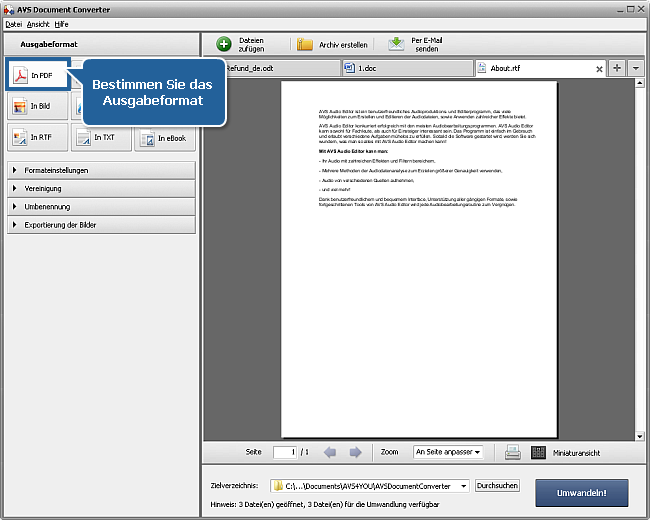Viewport: 650px width, 520px height.
Task: Expand Exportierung der Bilder section
Action: point(101,225)
